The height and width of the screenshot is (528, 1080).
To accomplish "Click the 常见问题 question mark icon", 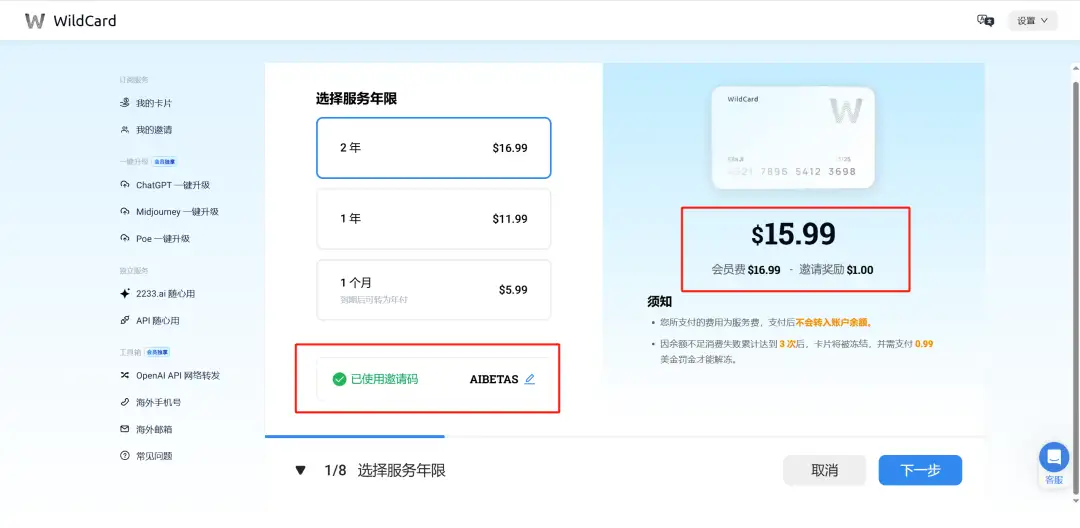I will point(125,456).
